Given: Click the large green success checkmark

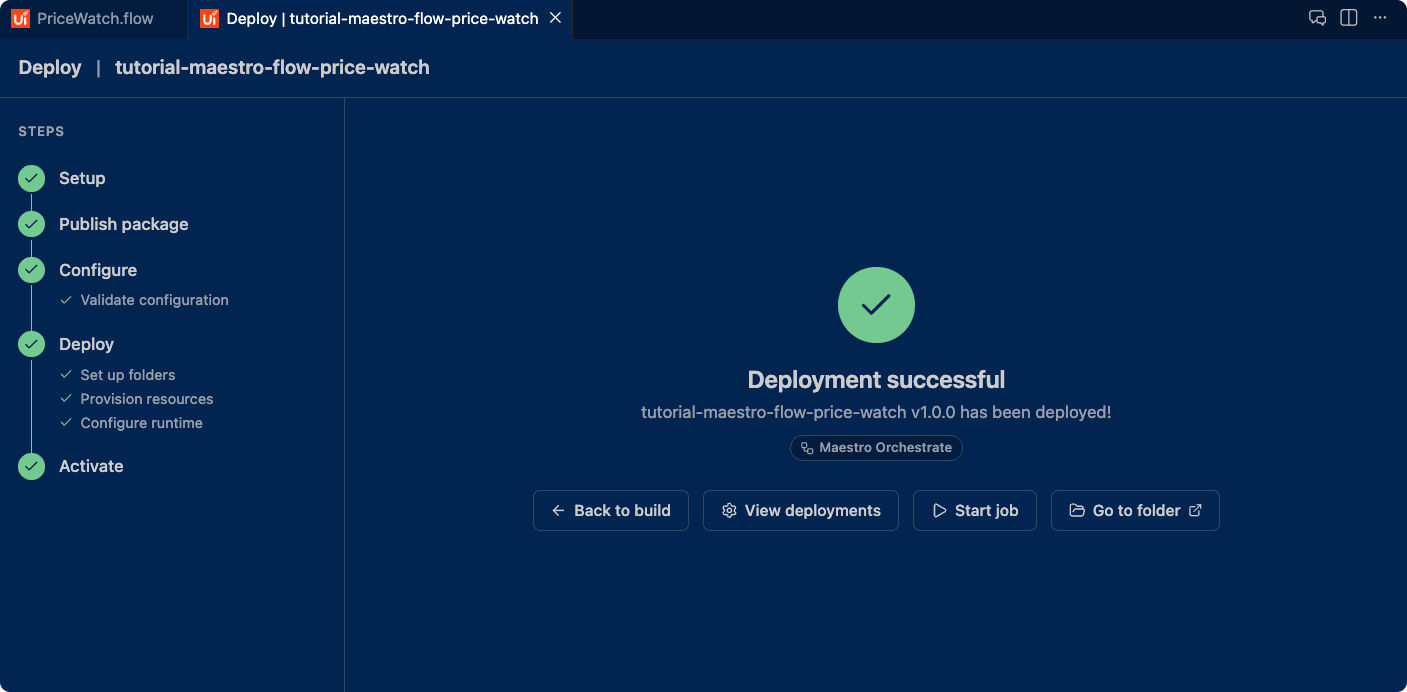Looking at the screenshot, I should point(876,305).
